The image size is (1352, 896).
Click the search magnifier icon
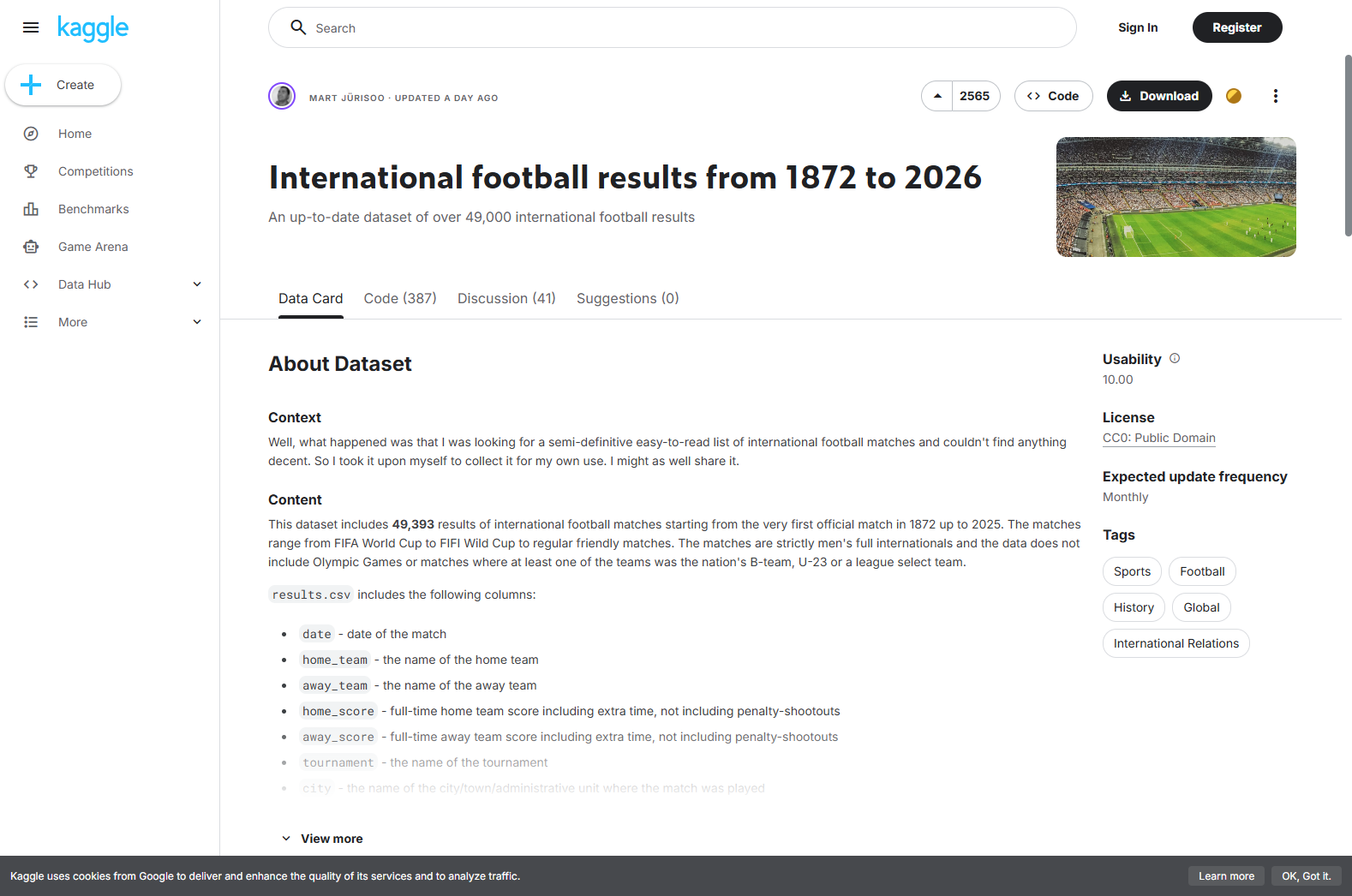tap(298, 27)
